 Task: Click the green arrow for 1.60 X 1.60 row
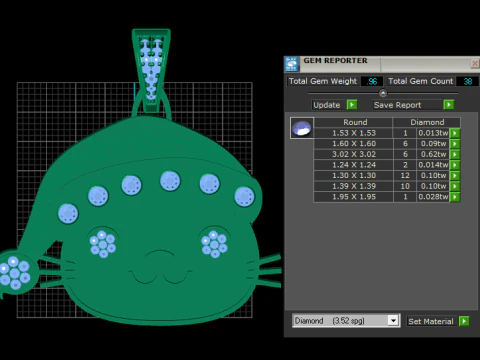click(x=455, y=144)
